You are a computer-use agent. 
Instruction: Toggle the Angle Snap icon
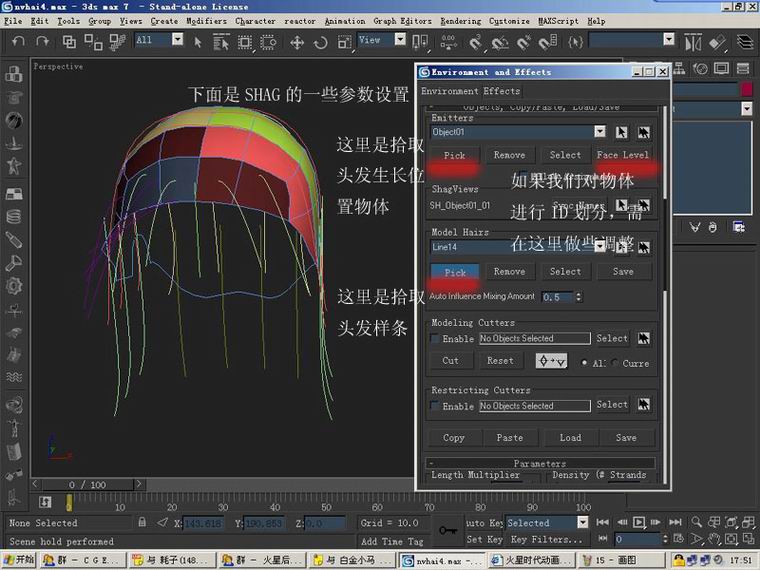point(499,44)
